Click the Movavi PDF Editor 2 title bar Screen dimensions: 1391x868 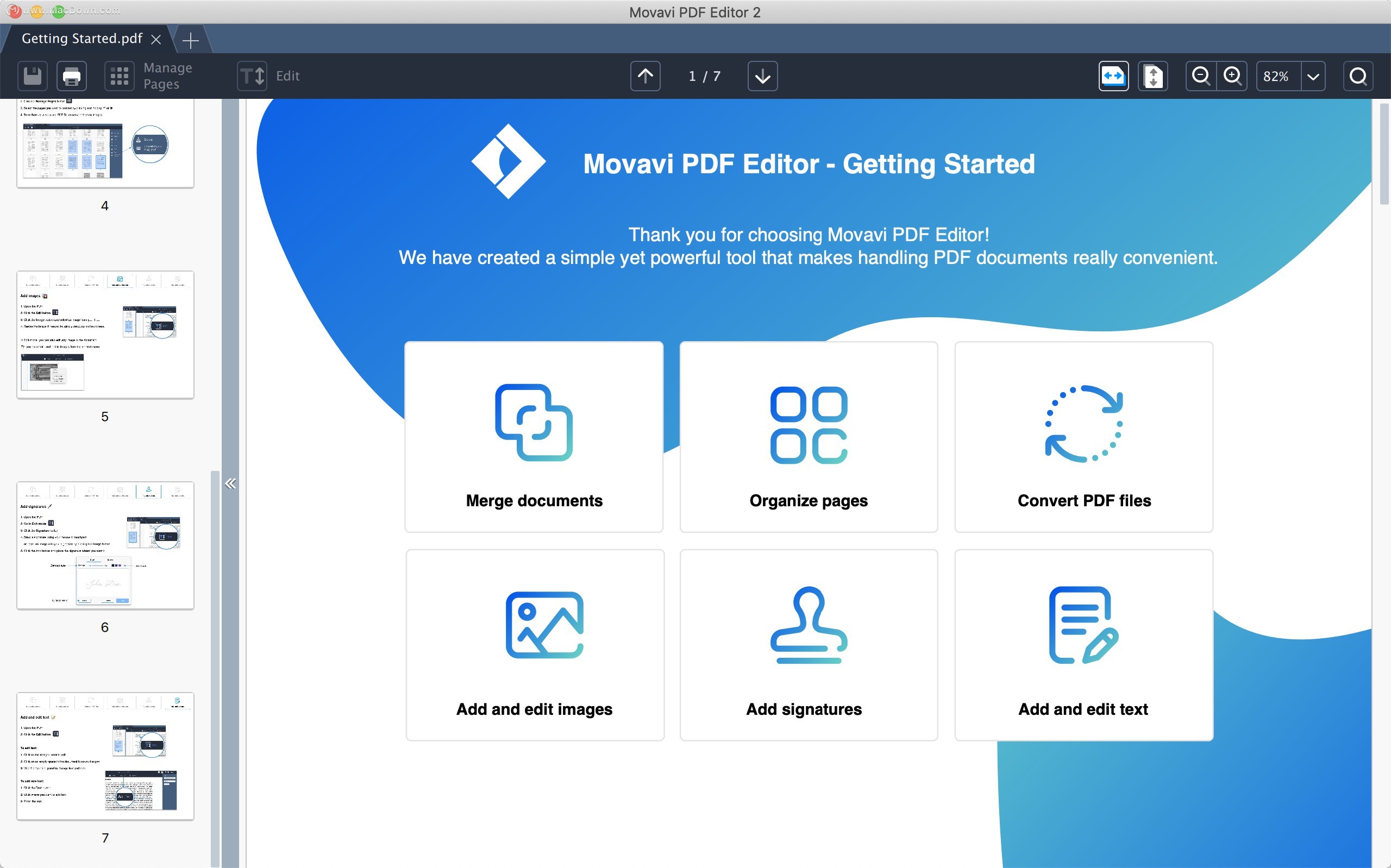coord(695,12)
